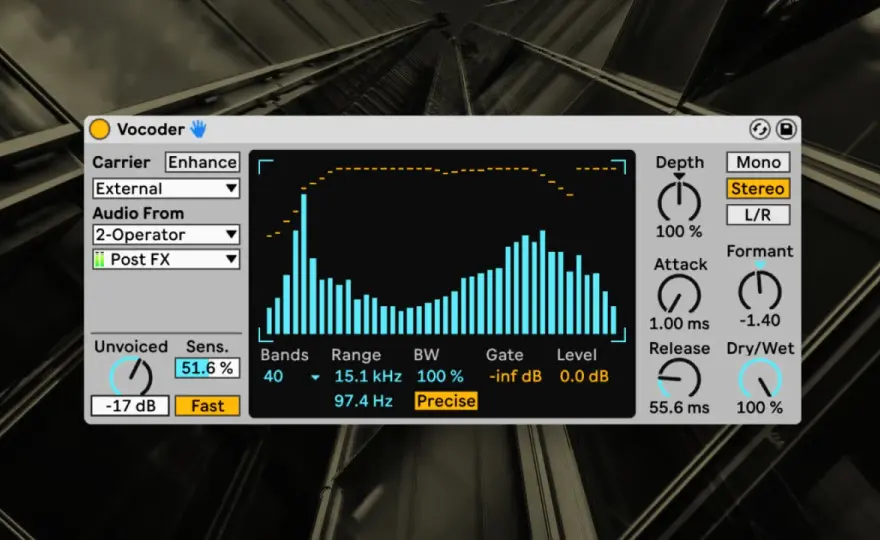Click the Attack knob
This screenshot has width=880, height=540.
(x=679, y=295)
